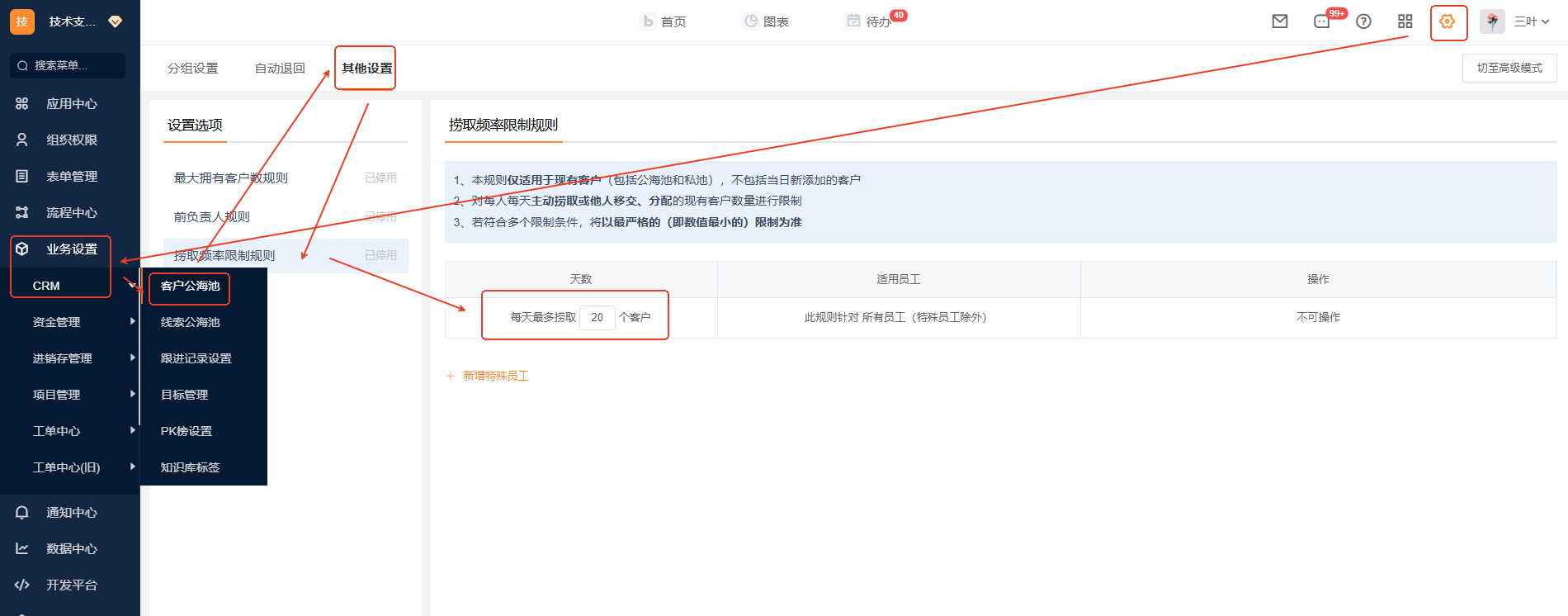Click the 新增特殊员工 link
The image size is (1568, 616).
[x=495, y=376]
